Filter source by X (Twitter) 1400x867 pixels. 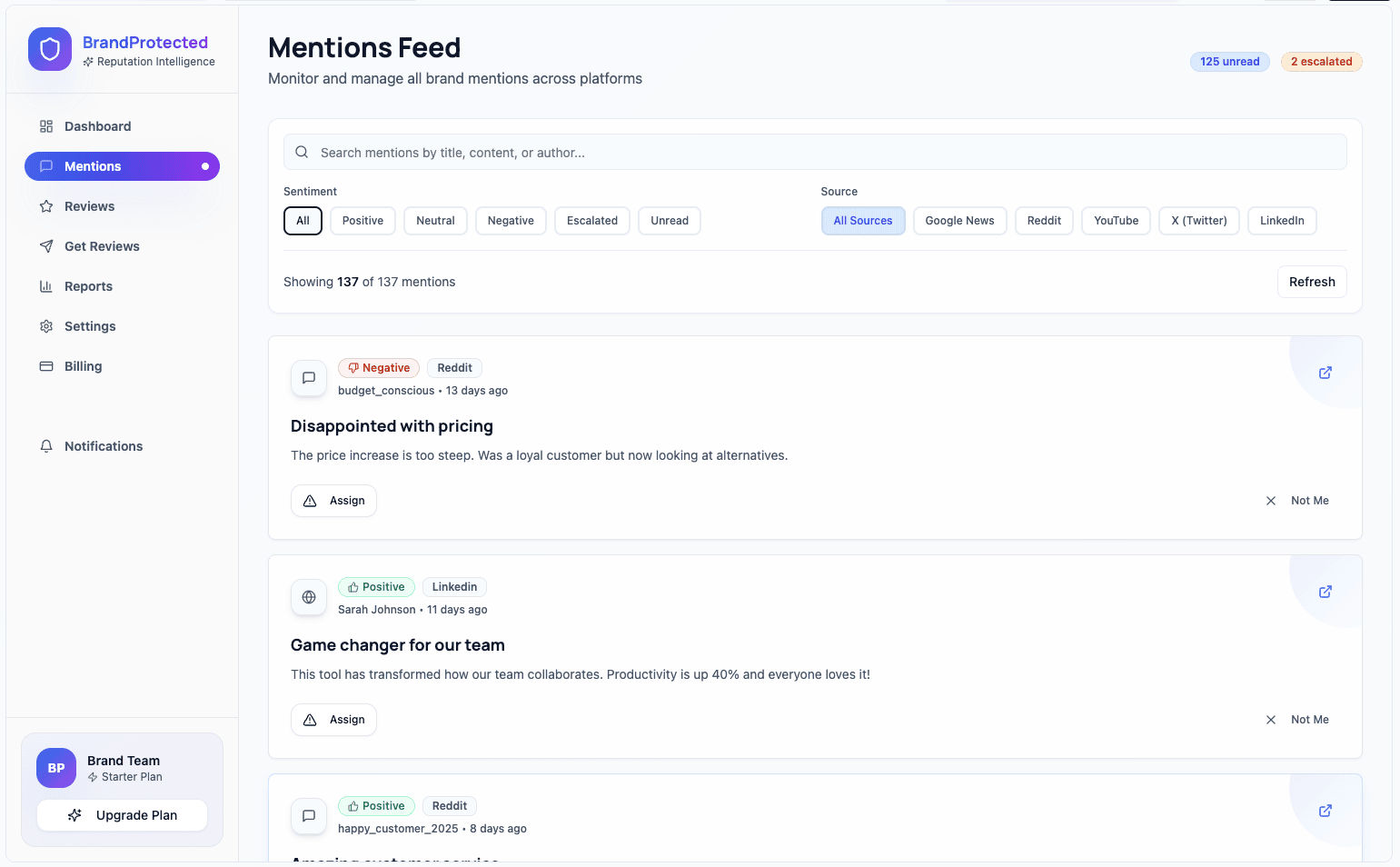point(1198,221)
